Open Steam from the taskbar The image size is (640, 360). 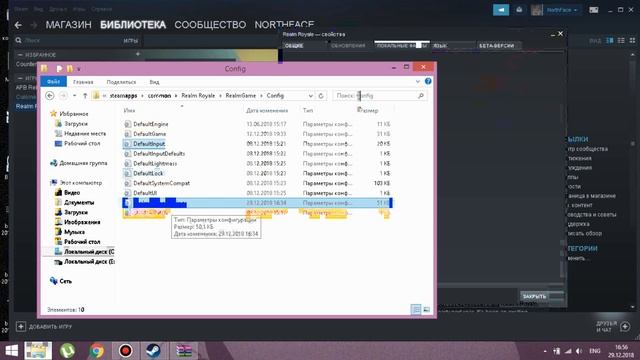point(154,351)
